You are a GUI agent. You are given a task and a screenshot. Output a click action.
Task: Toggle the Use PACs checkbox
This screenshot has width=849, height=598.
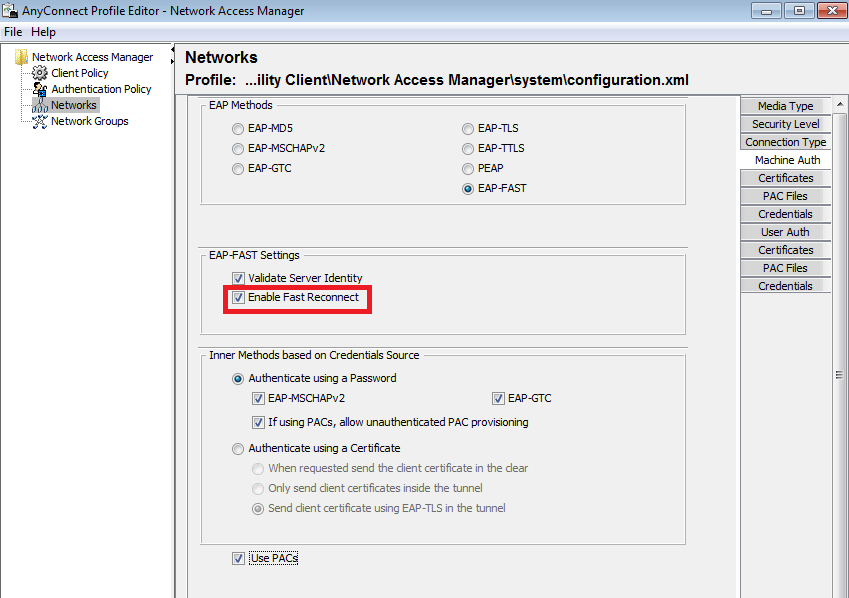point(238,558)
